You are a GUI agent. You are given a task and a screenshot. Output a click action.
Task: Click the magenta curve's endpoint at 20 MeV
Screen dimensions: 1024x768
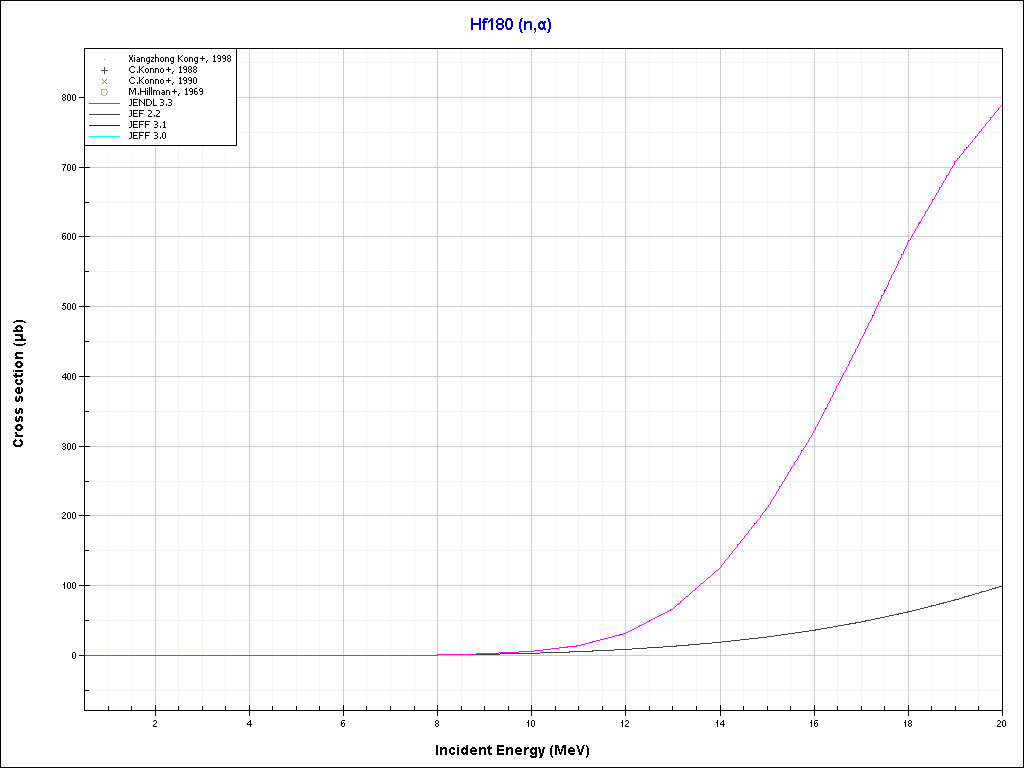point(1001,105)
